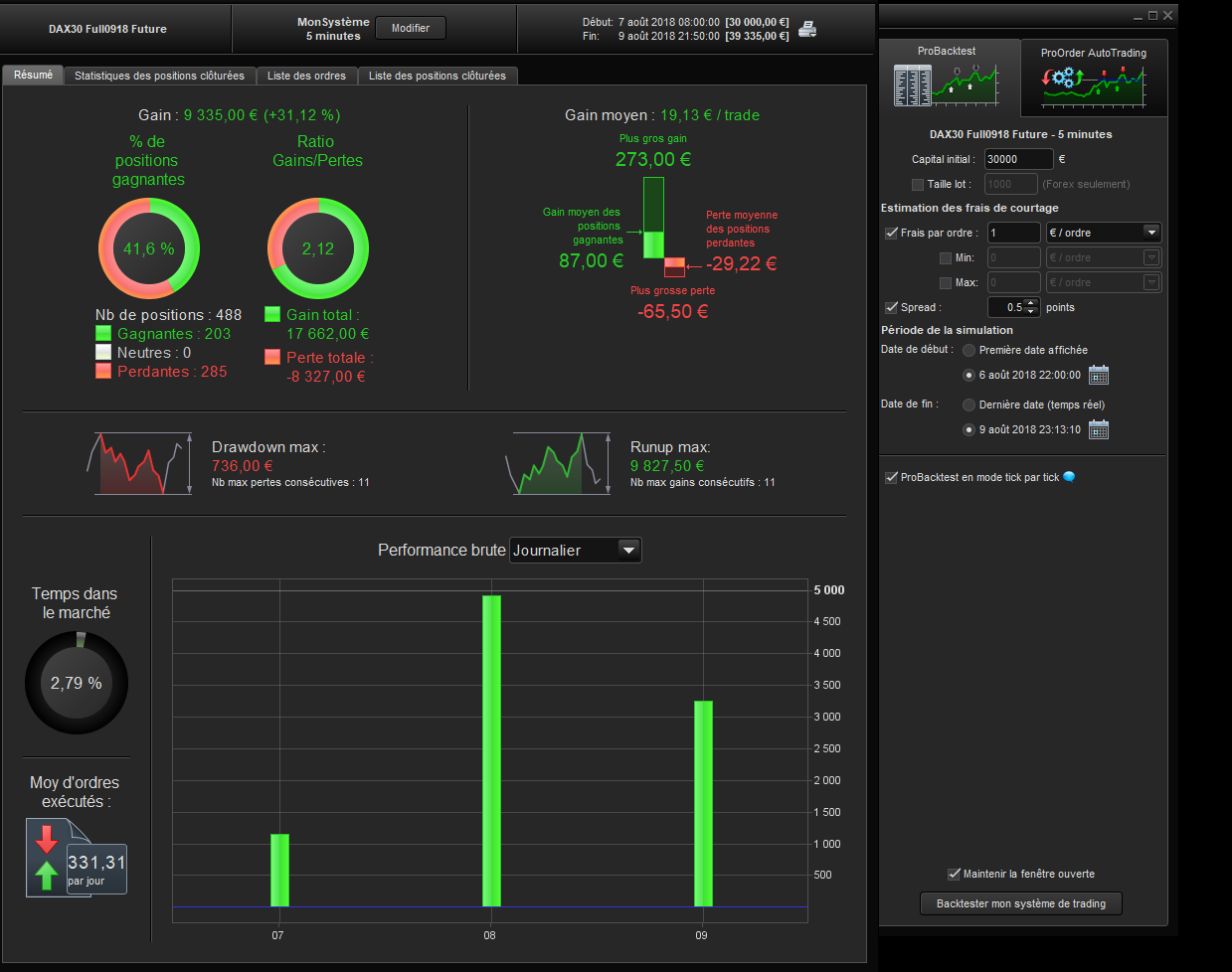The image size is (1232, 972).
Task: Click the Max fee value field
Action: 1013,282
